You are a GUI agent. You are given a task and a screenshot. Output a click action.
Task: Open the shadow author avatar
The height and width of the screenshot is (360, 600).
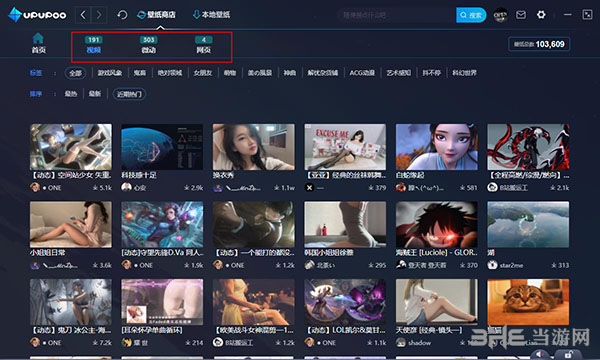401,342
